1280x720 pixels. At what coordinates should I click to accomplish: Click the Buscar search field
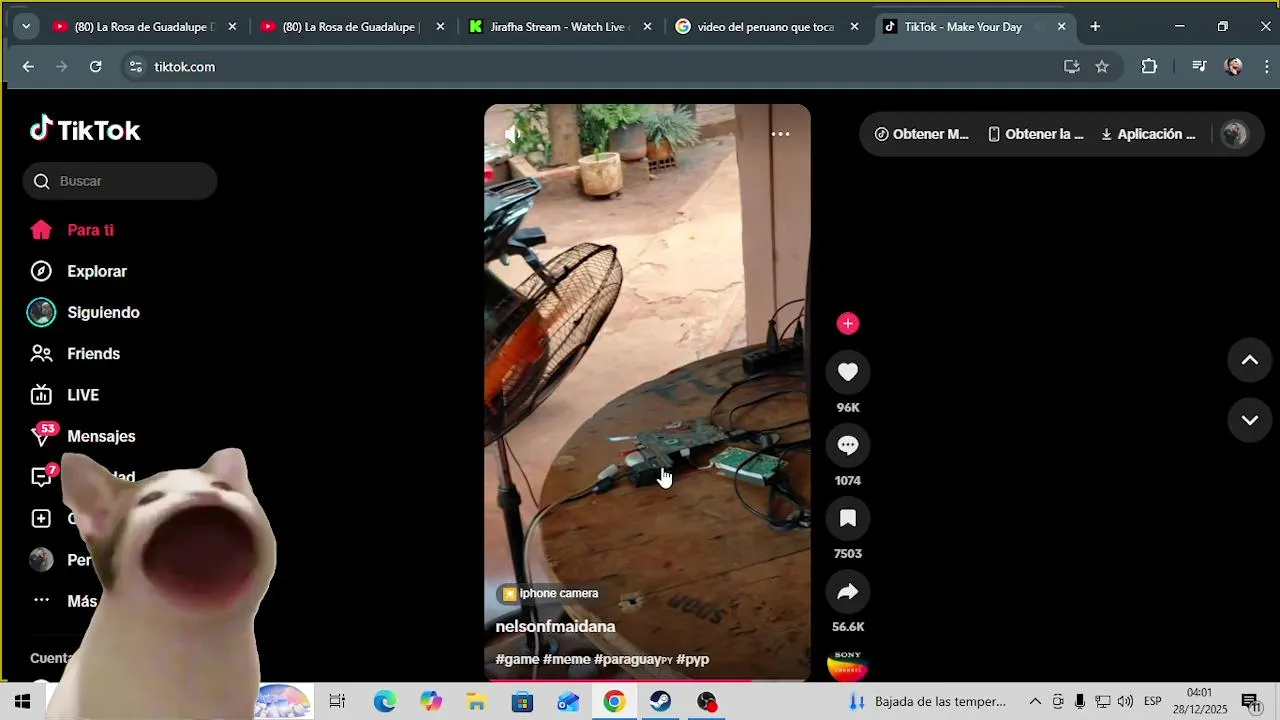(x=120, y=181)
